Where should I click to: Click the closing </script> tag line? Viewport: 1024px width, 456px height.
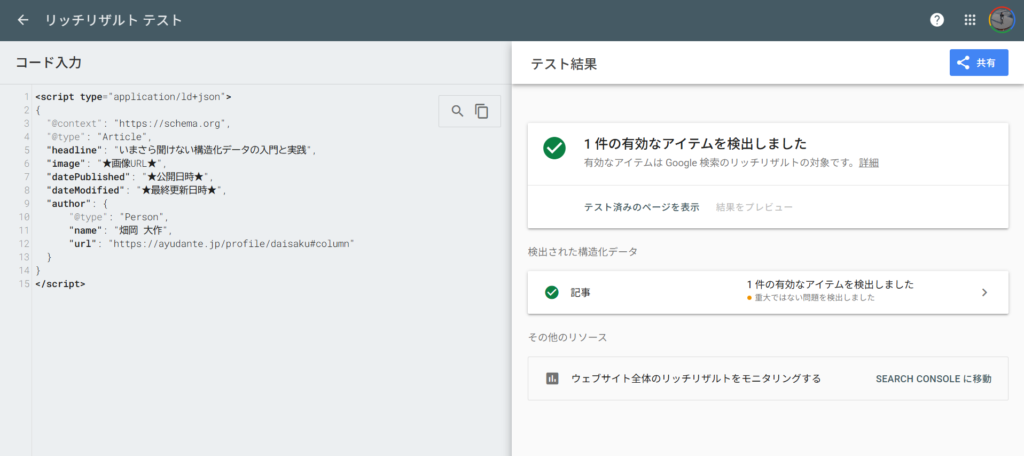pos(60,284)
